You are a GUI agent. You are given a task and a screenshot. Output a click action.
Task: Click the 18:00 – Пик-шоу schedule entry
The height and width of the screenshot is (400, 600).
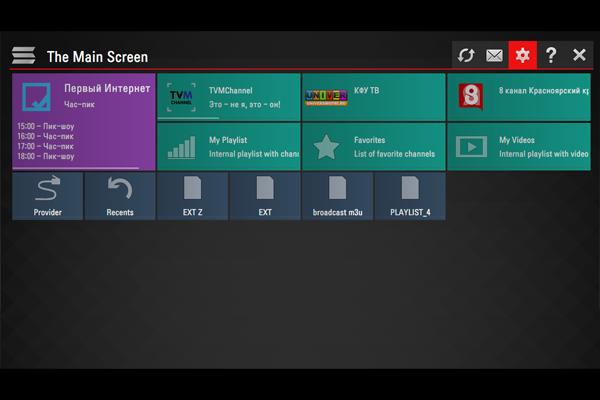click(x=46, y=156)
